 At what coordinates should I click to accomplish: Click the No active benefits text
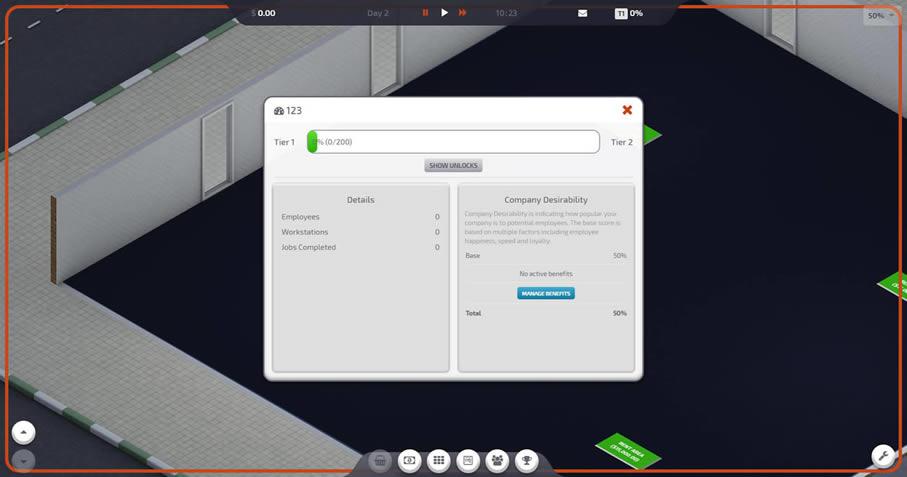pyautogui.click(x=545, y=273)
